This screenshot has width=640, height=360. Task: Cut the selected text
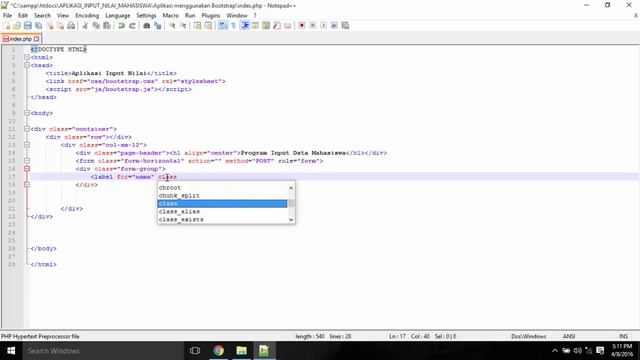coord(85,26)
